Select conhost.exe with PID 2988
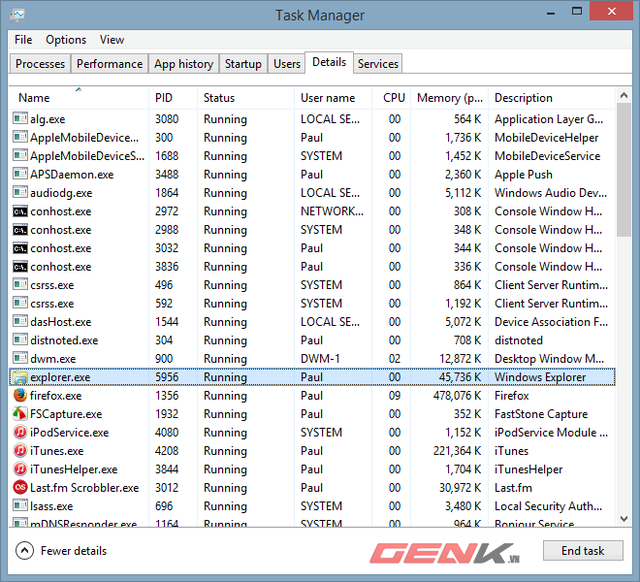Viewport: 640px width, 582px height. [312, 229]
